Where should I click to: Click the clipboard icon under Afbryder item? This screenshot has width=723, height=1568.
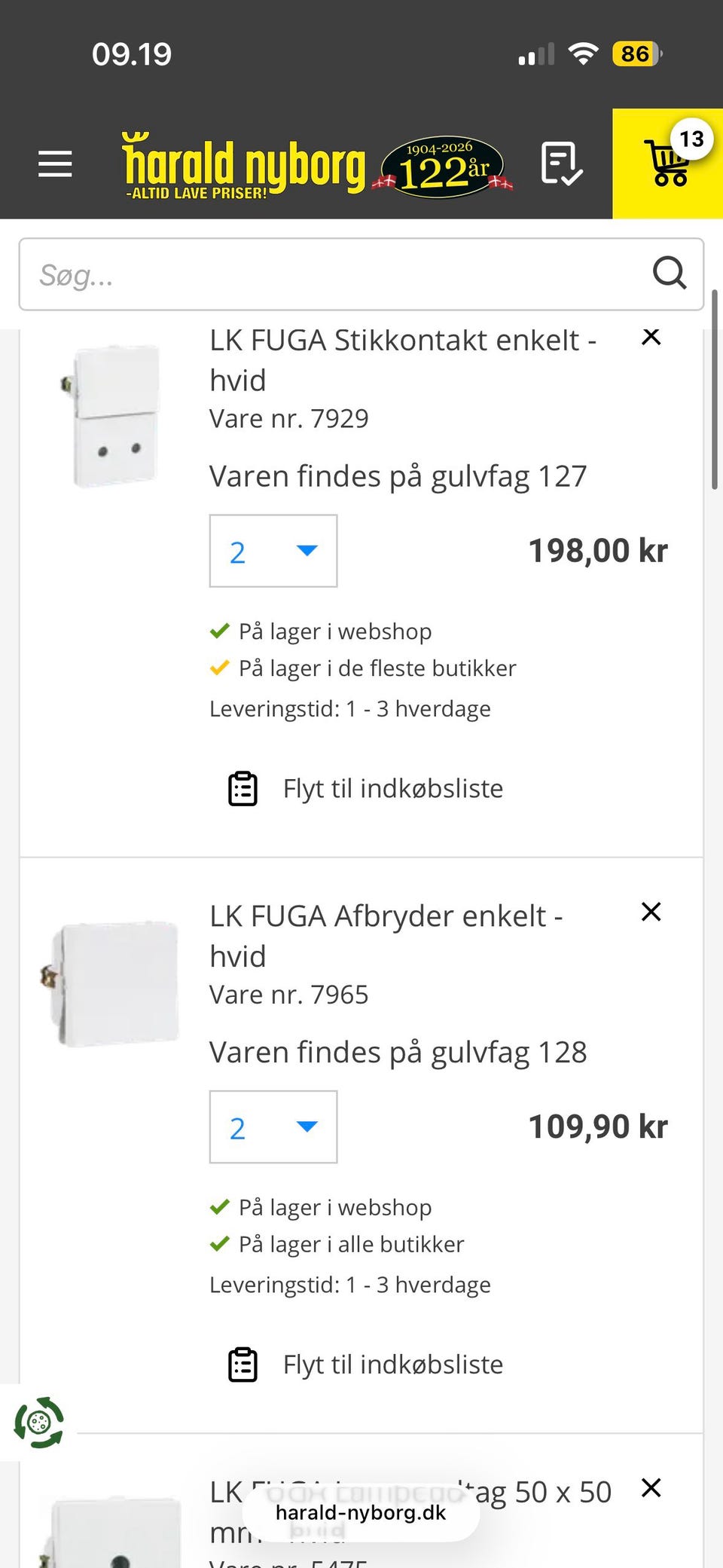[x=243, y=1365]
